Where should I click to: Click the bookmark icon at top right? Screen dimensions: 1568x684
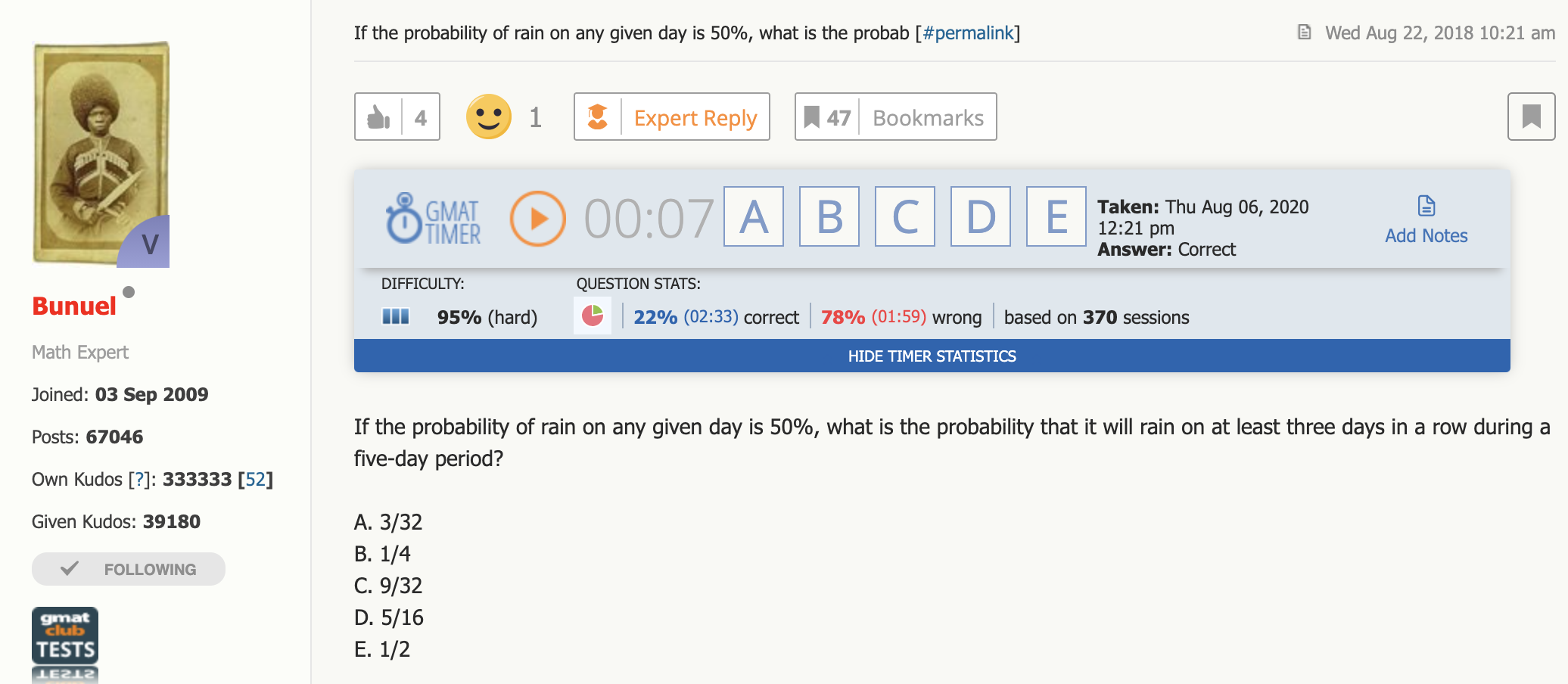coord(1531,117)
